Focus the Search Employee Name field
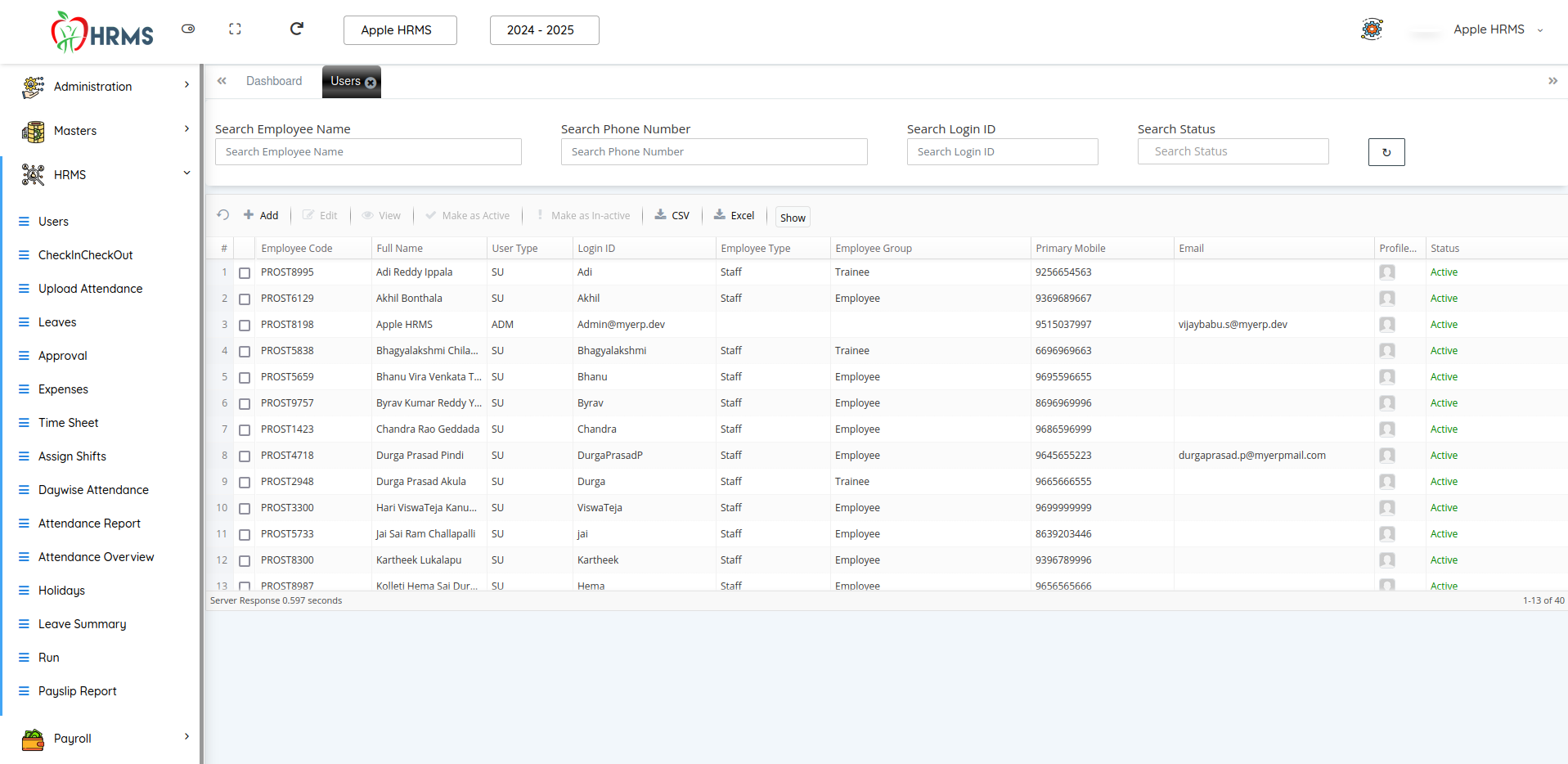The width and height of the screenshot is (1568, 764). pyautogui.click(x=368, y=152)
